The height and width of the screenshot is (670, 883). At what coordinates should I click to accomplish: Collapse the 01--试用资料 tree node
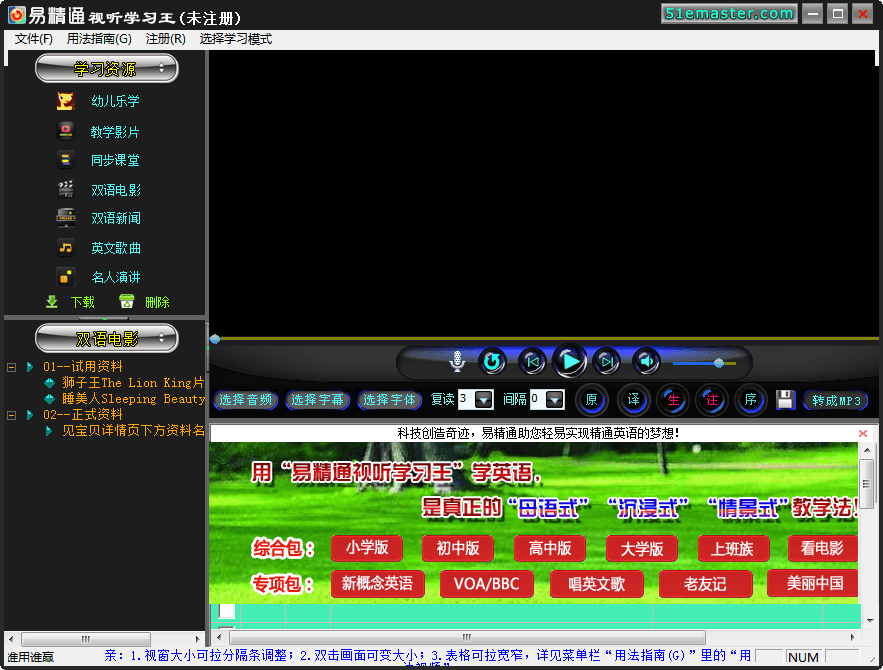pyautogui.click(x=12, y=367)
